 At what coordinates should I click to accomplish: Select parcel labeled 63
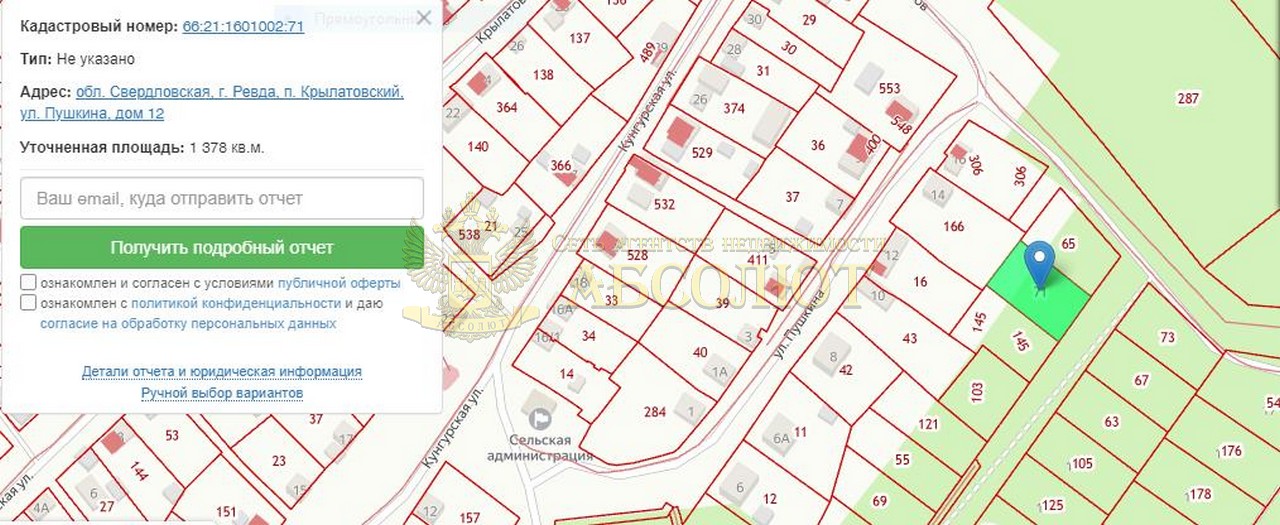click(x=1112, y=422)
